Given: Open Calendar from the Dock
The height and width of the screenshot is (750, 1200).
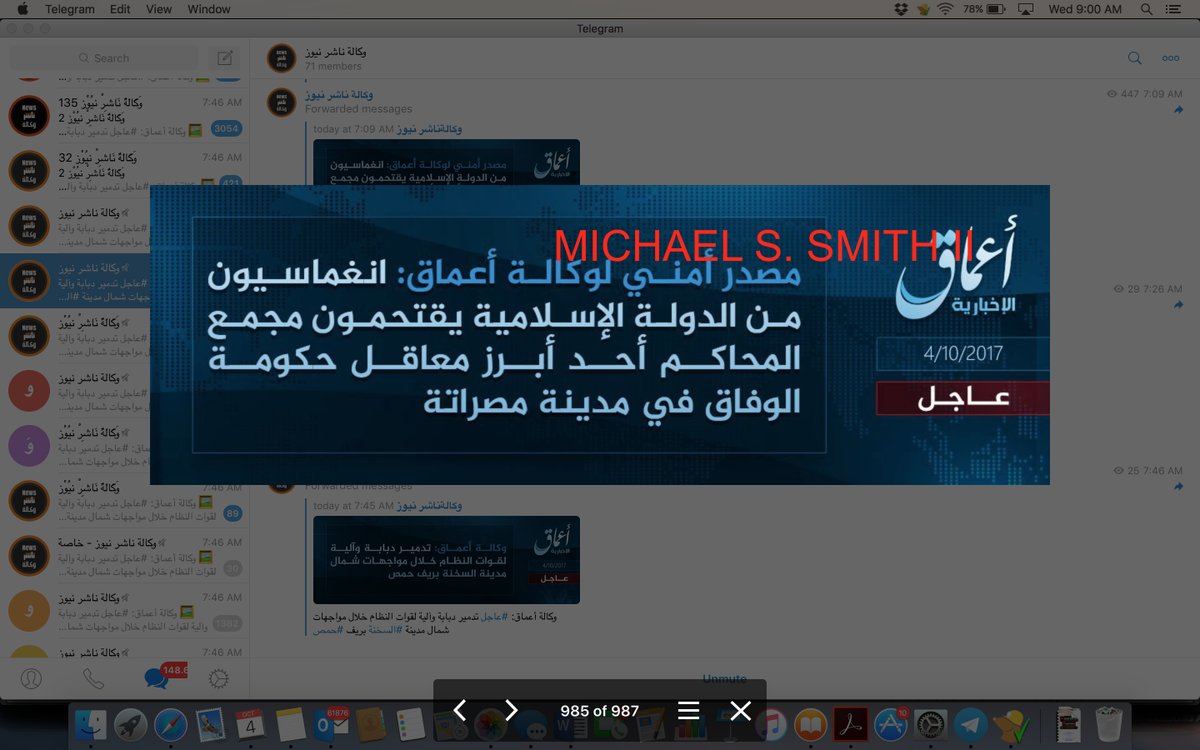Looking at the screenshot, I should coord(250,725).
